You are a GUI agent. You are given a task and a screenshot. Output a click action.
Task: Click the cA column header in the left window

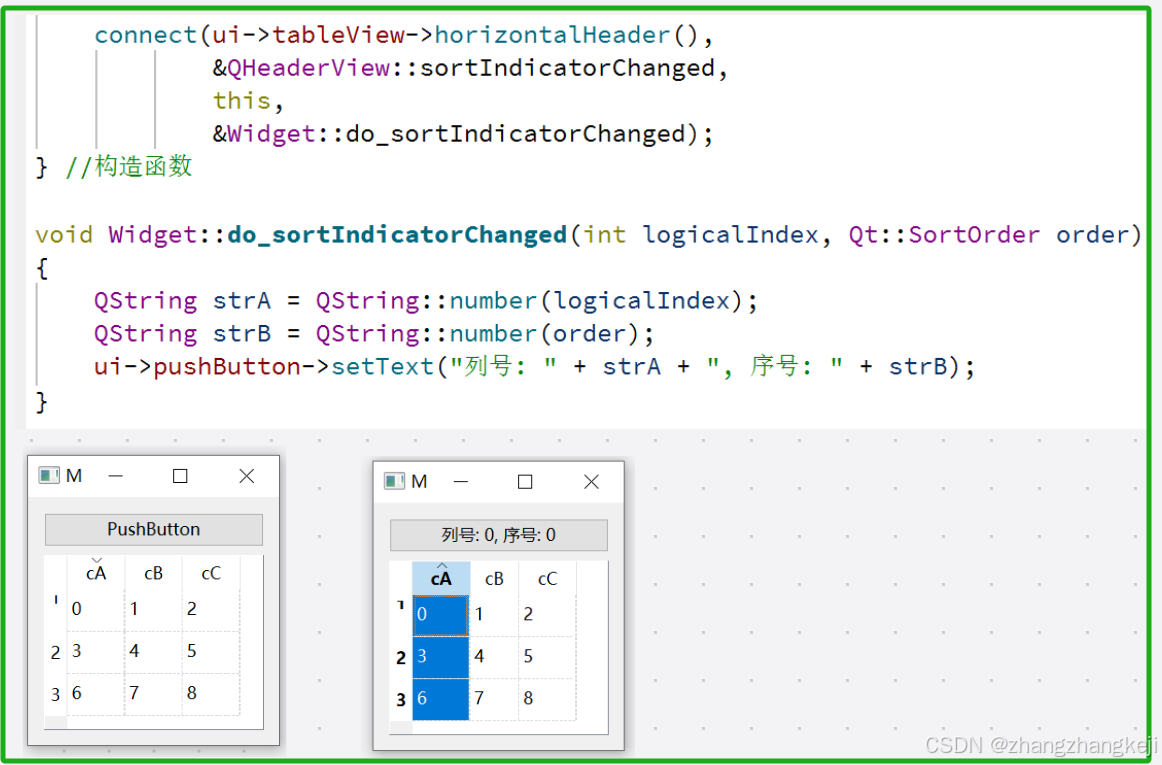pyautogui.click(x=96, y=573)
